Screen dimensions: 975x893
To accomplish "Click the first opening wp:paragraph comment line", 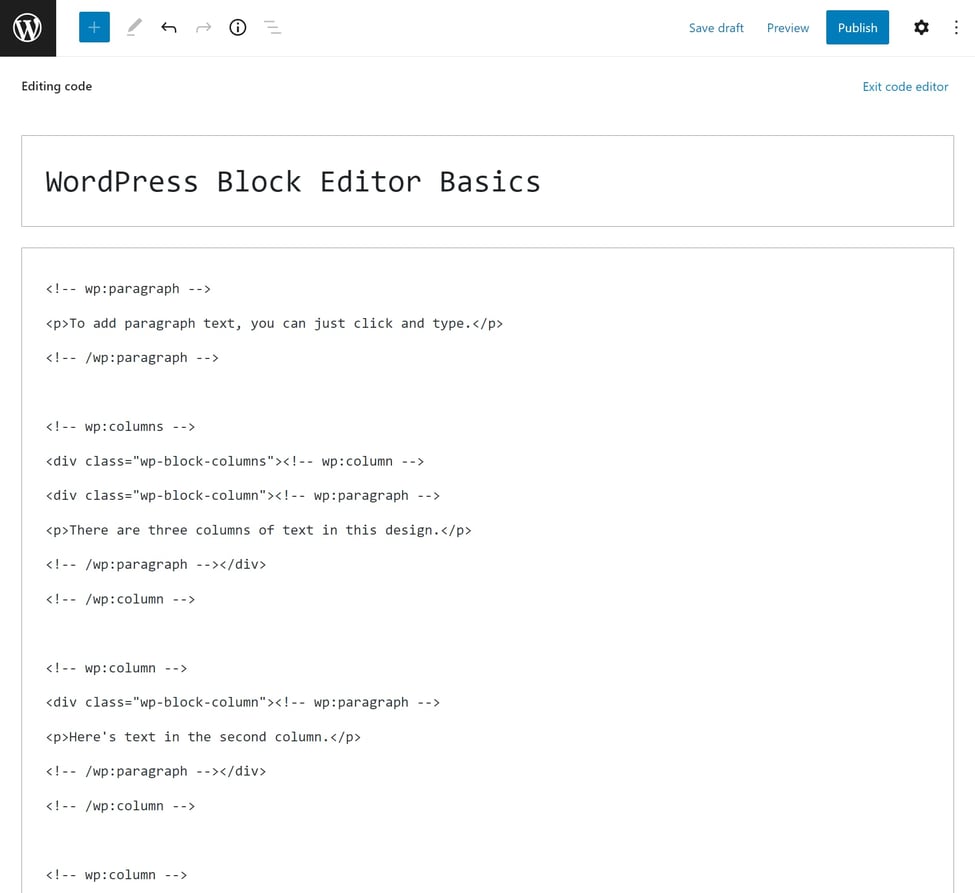I will click(128, 289).
